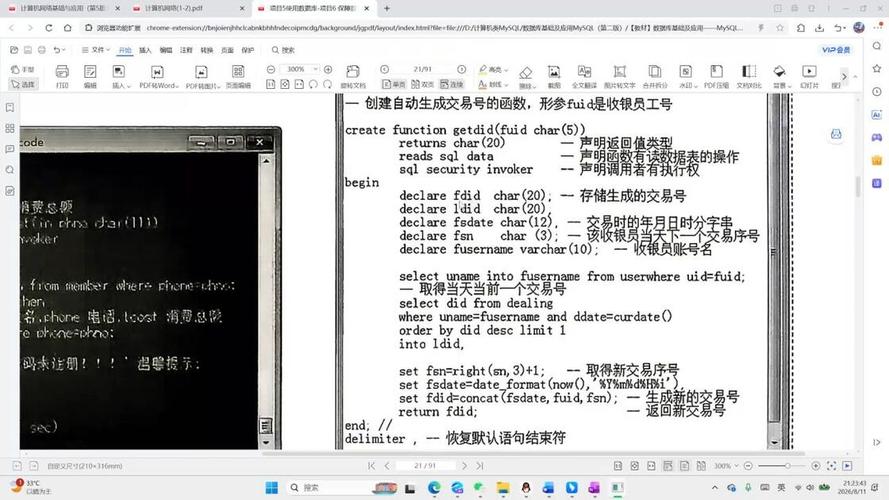
Task: Switch to the Convert (转换) ribbon tab
Action: coord(206,50)
